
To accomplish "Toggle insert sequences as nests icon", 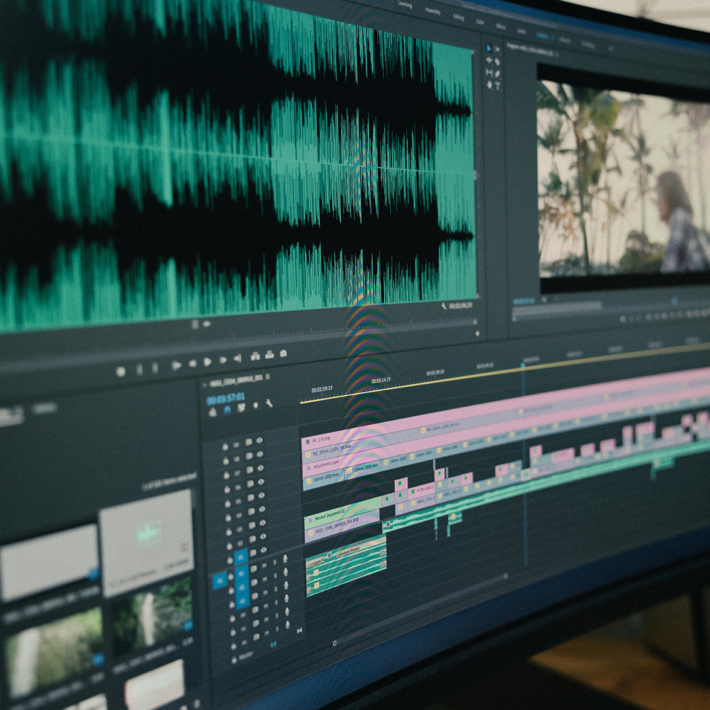I will pos(213,412).
